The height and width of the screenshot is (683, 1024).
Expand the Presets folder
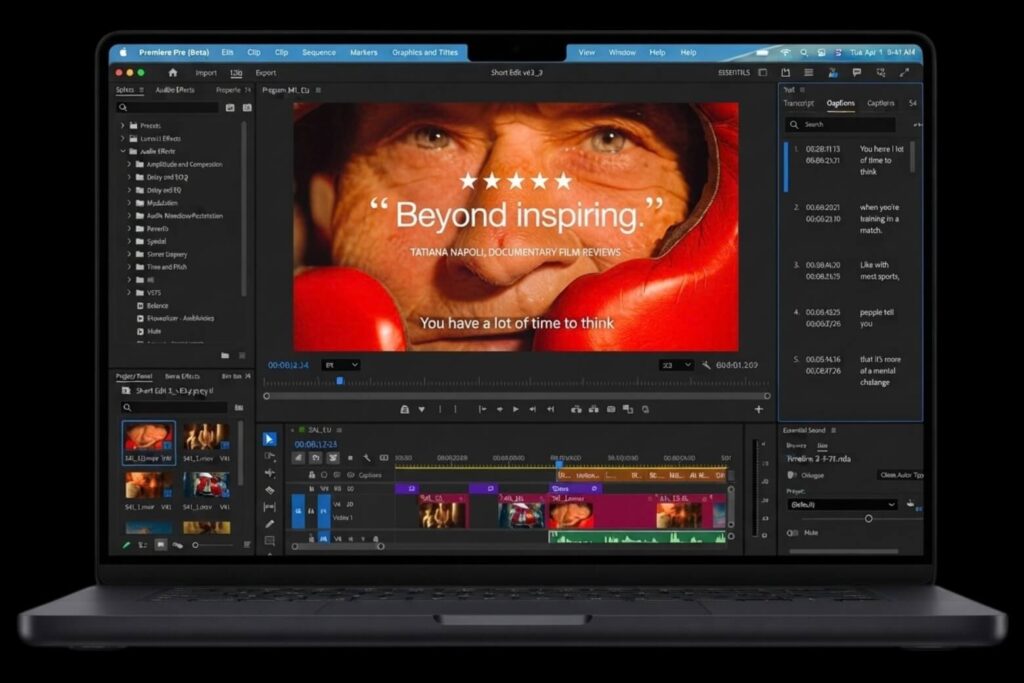(x=123, y=125)
